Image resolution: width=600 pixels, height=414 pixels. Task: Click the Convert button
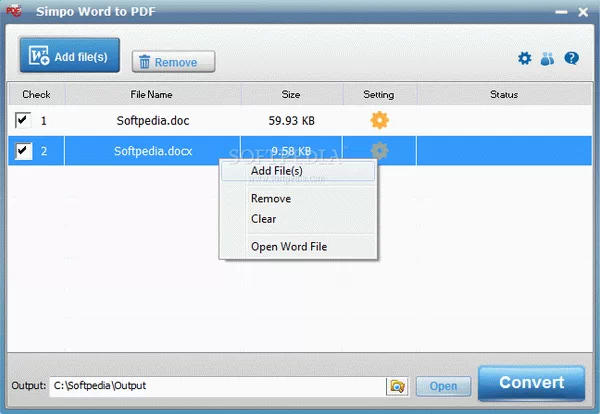532,383
